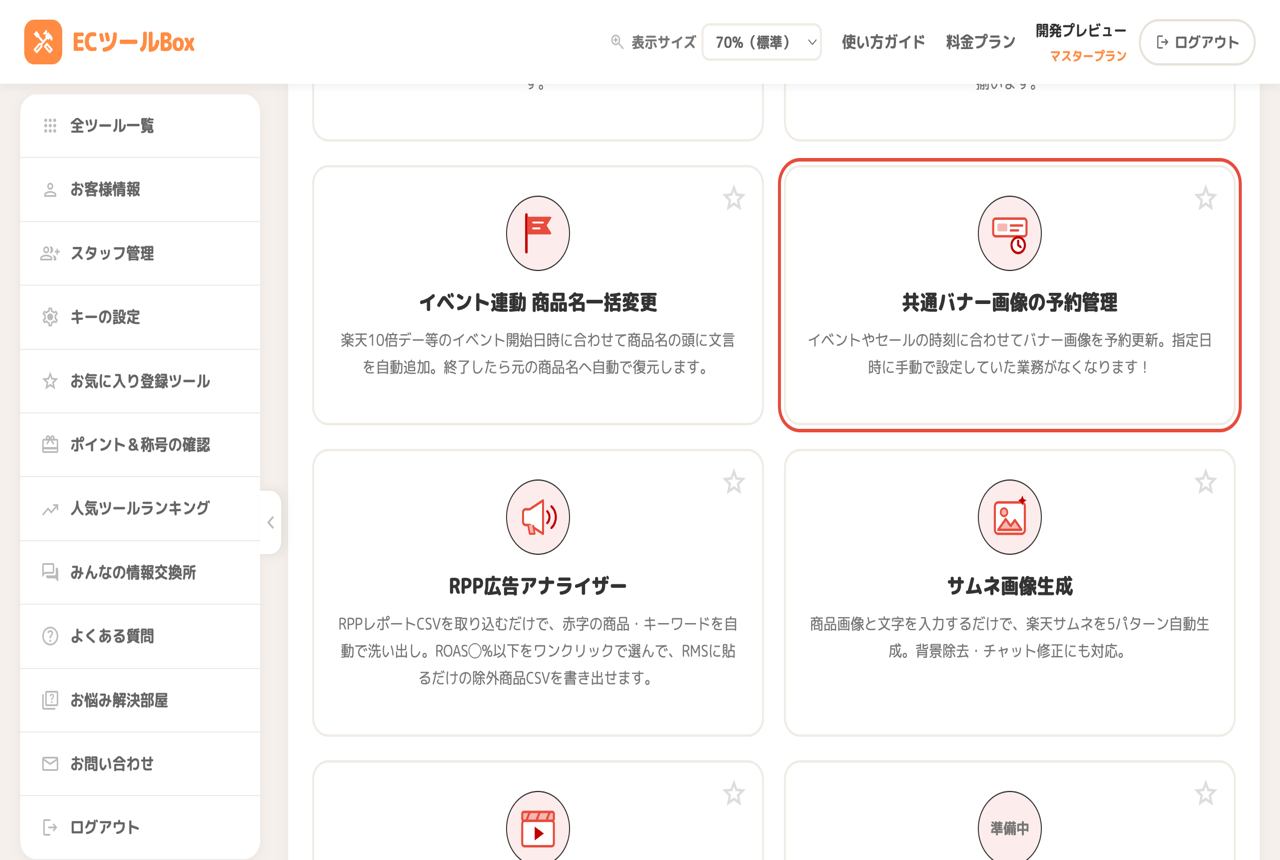Click the flag icon on イベント連動 商品名一括変更 card

click(x=538, y=233)
